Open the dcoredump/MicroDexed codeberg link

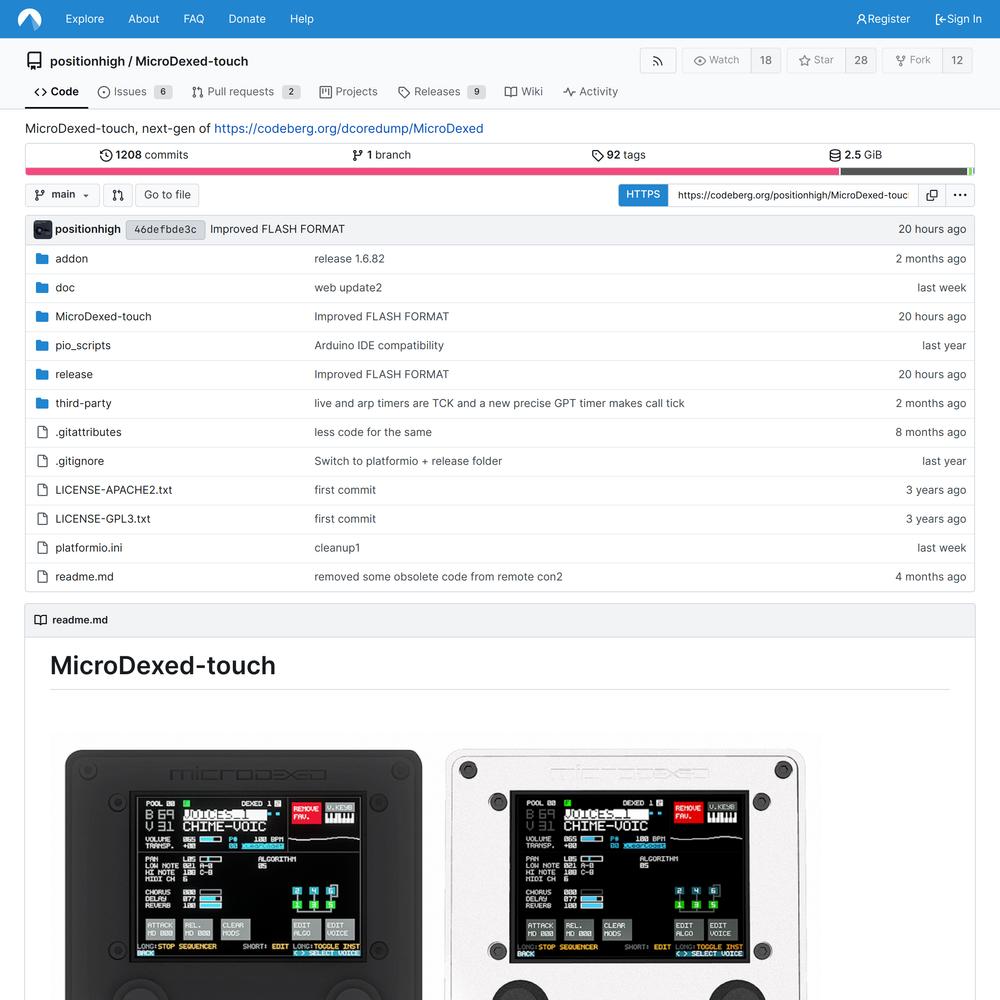[x=349, y=129]
